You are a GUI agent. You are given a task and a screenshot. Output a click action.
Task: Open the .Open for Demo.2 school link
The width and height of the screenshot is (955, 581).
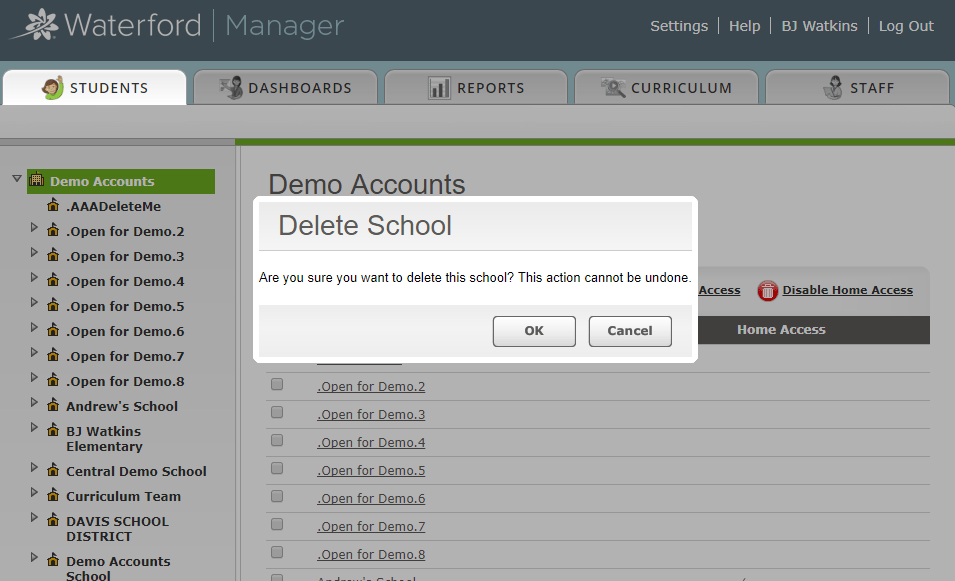(371, 387)
